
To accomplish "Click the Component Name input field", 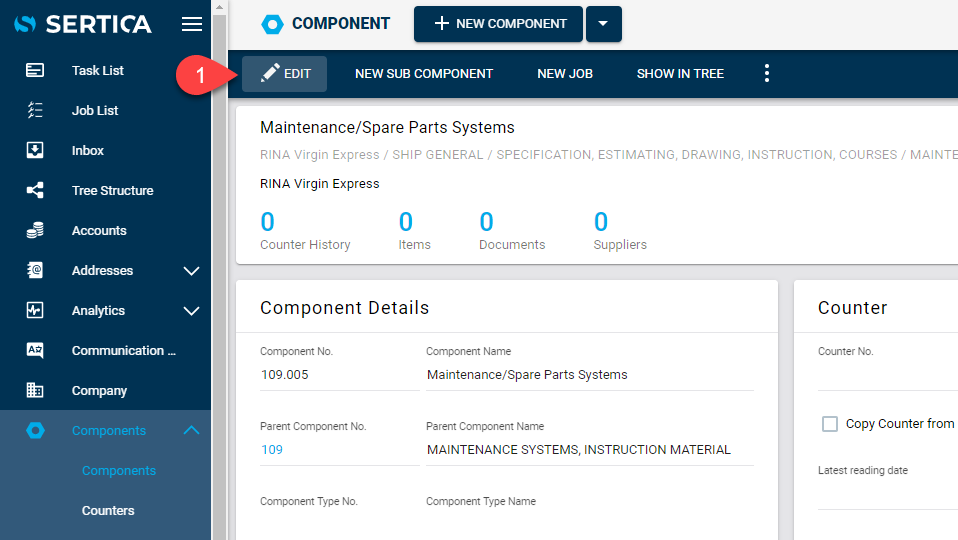I will 590,374.
